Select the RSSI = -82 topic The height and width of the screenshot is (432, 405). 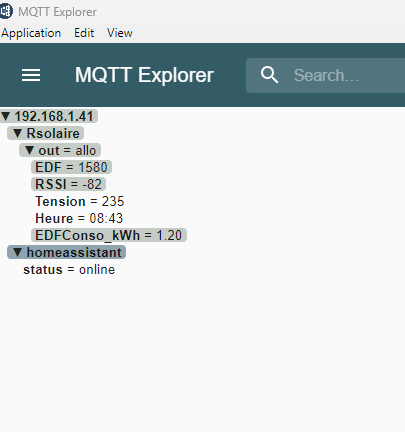point(68,184)
